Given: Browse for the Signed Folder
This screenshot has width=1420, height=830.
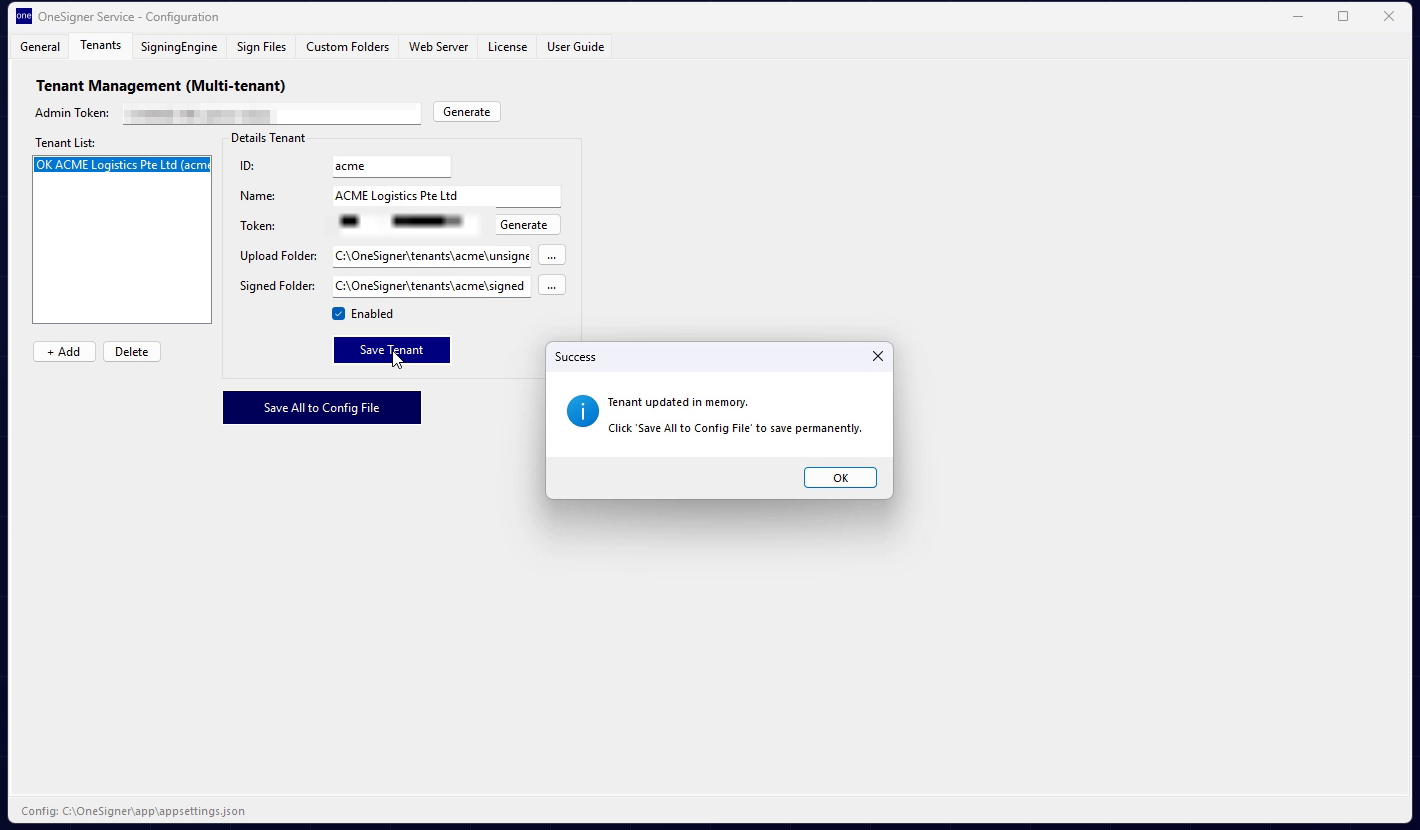Looking at the screenshot, I should [551, 286].
